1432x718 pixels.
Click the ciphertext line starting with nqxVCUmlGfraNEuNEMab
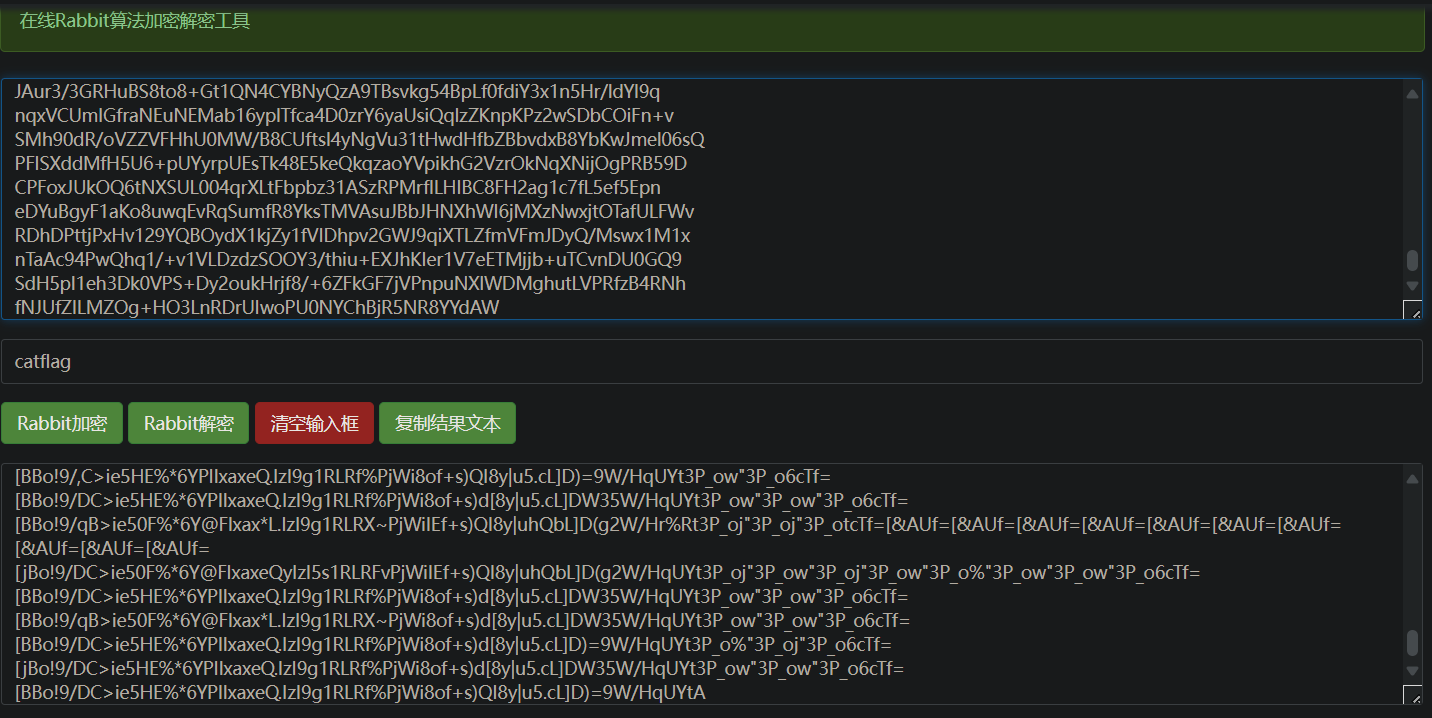coord(345,116)
